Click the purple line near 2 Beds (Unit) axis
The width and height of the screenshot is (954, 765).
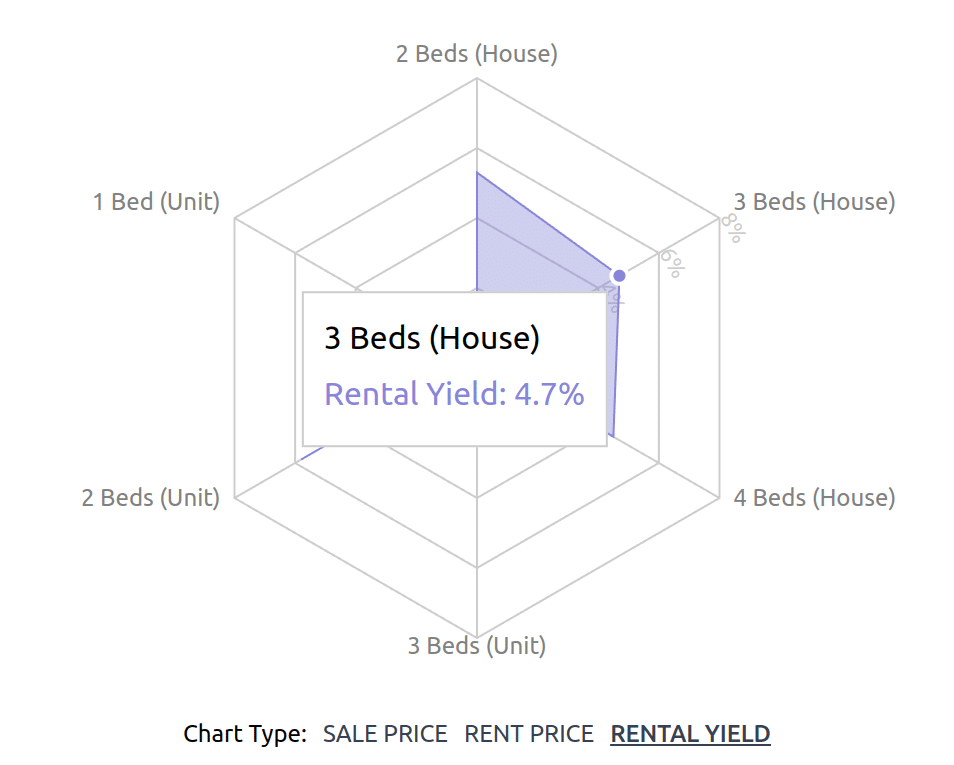(x=313, y=453)
